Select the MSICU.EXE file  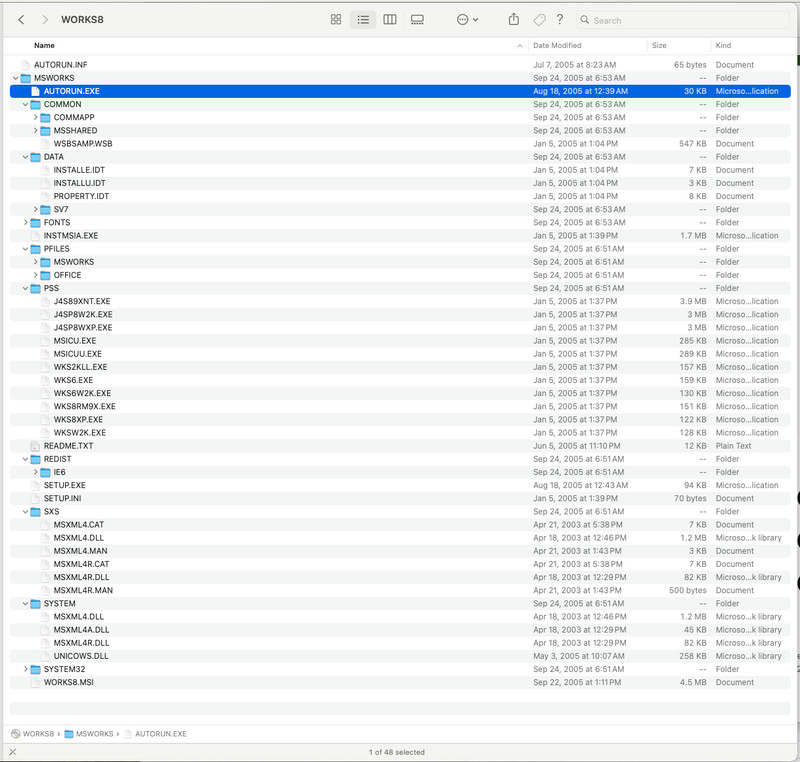click(x=400, y=341)
